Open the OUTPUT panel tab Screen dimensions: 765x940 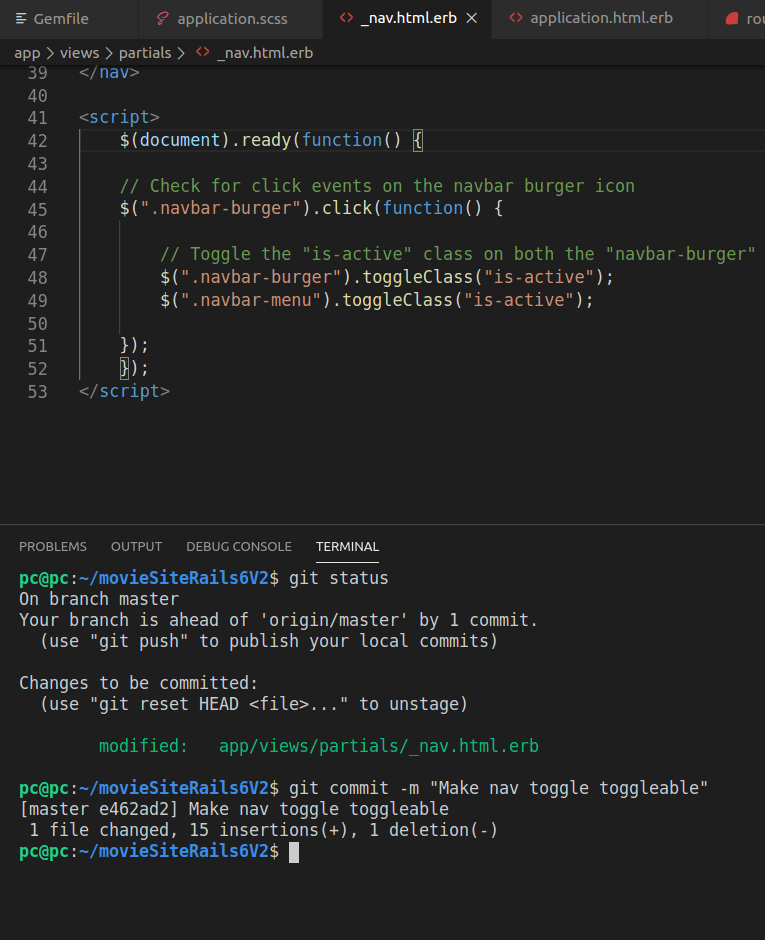coord(136,547)
